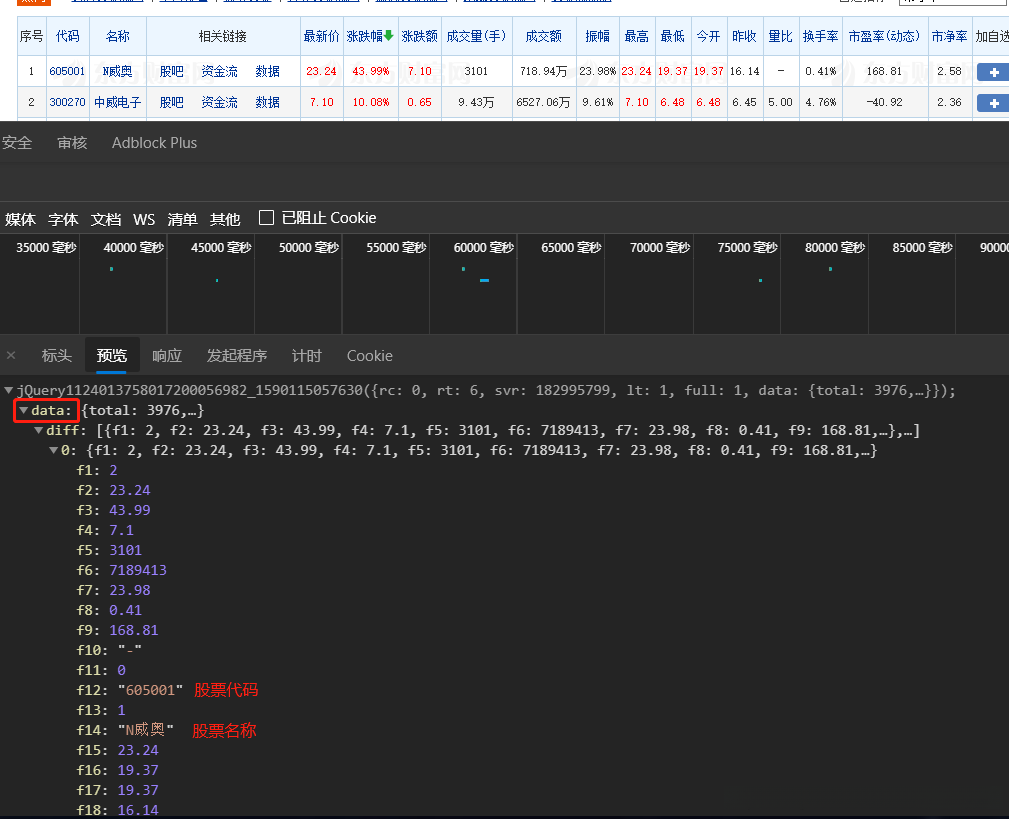Collapse the jQuery root response node

click(x=8, y=390)
